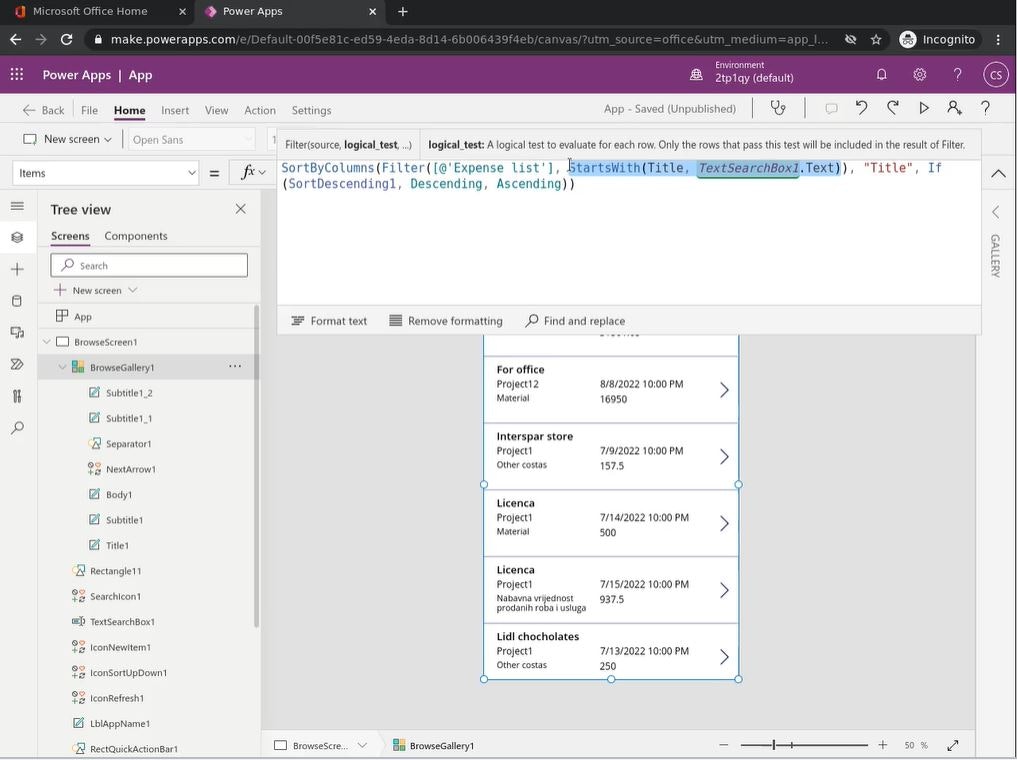Screen dimensions: 1017x760
Task: Open the Interspar store item arrow
Action: 724,457
